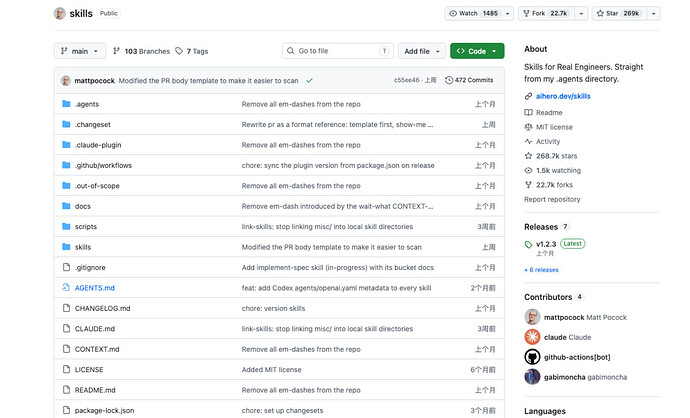690x418 pixels.
Task: Open the 'Added MIT license' commit message
Action: point(272,370)
